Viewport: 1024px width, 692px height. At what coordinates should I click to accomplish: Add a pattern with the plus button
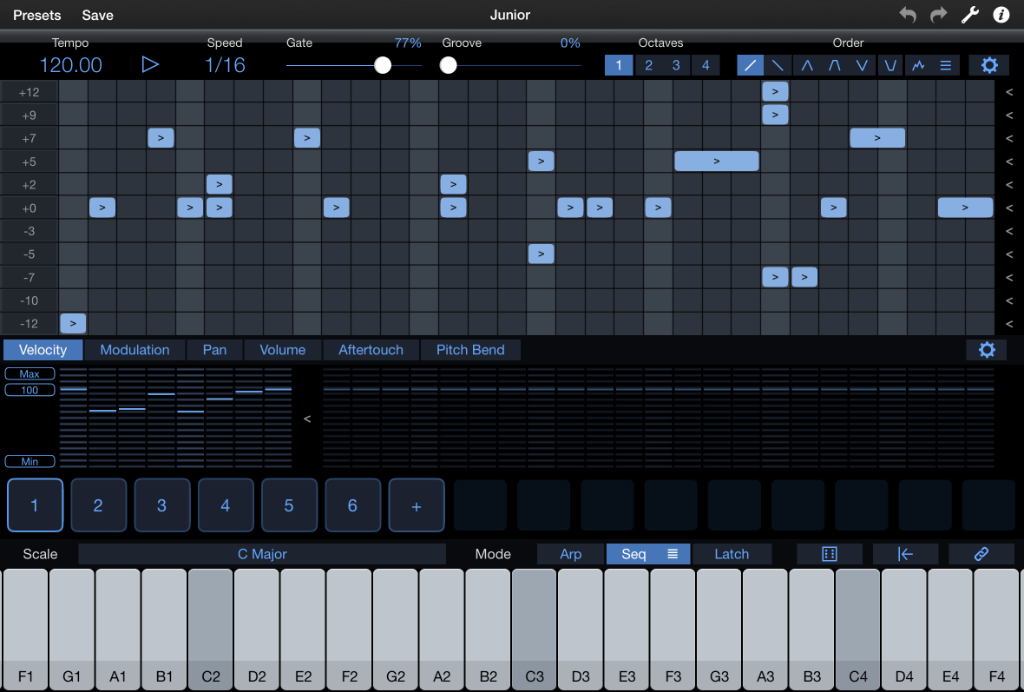(416, 505)
